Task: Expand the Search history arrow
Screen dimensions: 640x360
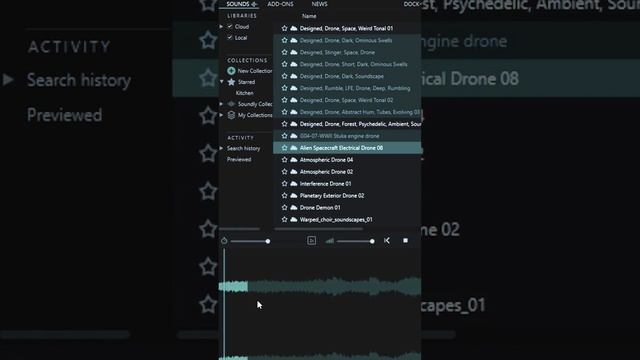Action: tap(221, 148)
